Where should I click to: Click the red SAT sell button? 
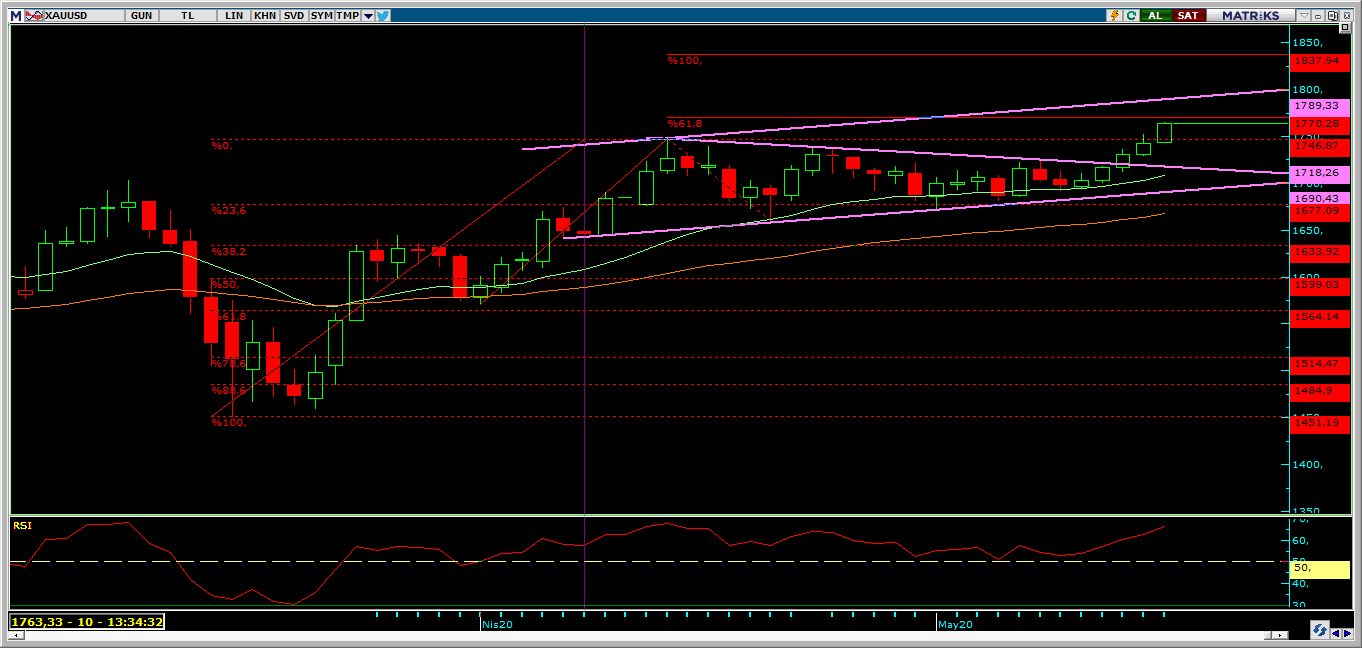pos(1188,15)
